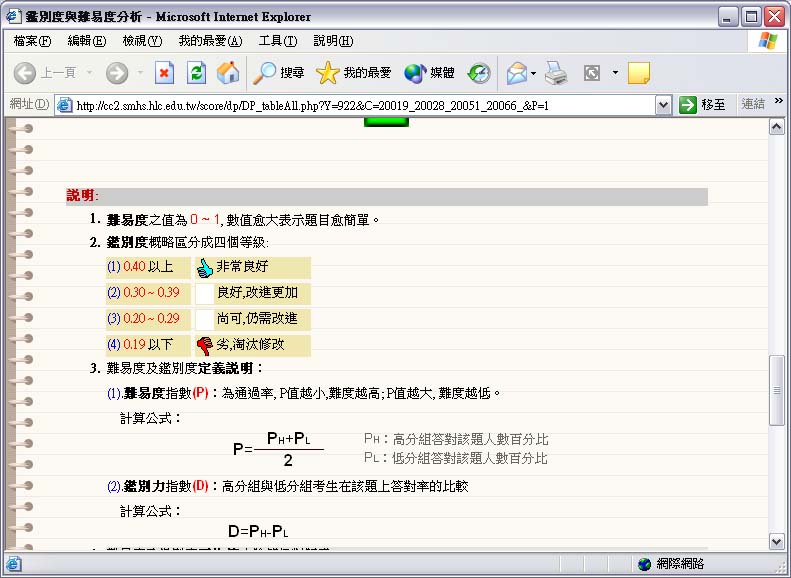Viewport: 791px width, 578px height.
Task: Click the Go (移至) button
Action: pos(703,105)
